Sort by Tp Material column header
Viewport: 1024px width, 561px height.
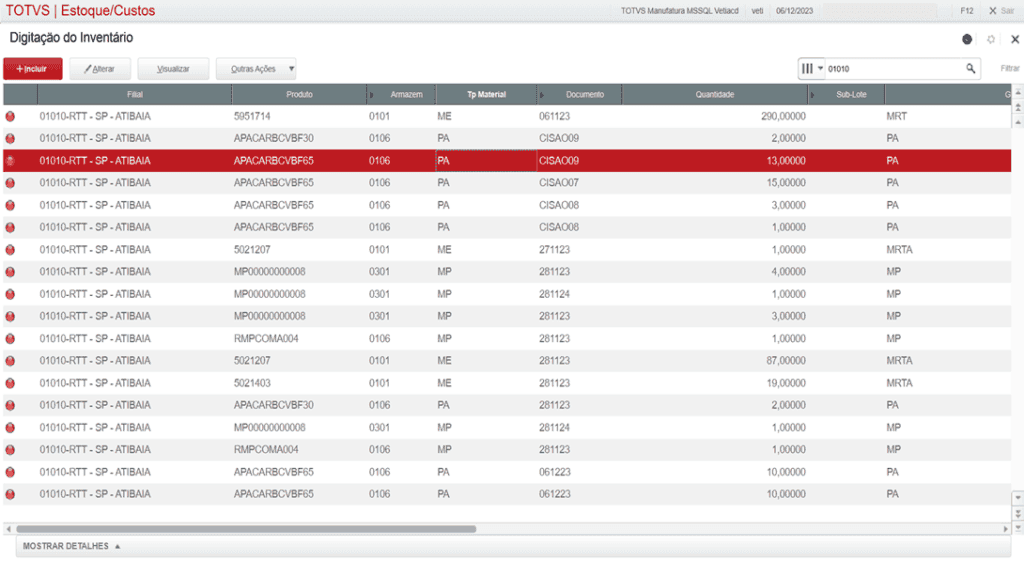tap(486, 94)
